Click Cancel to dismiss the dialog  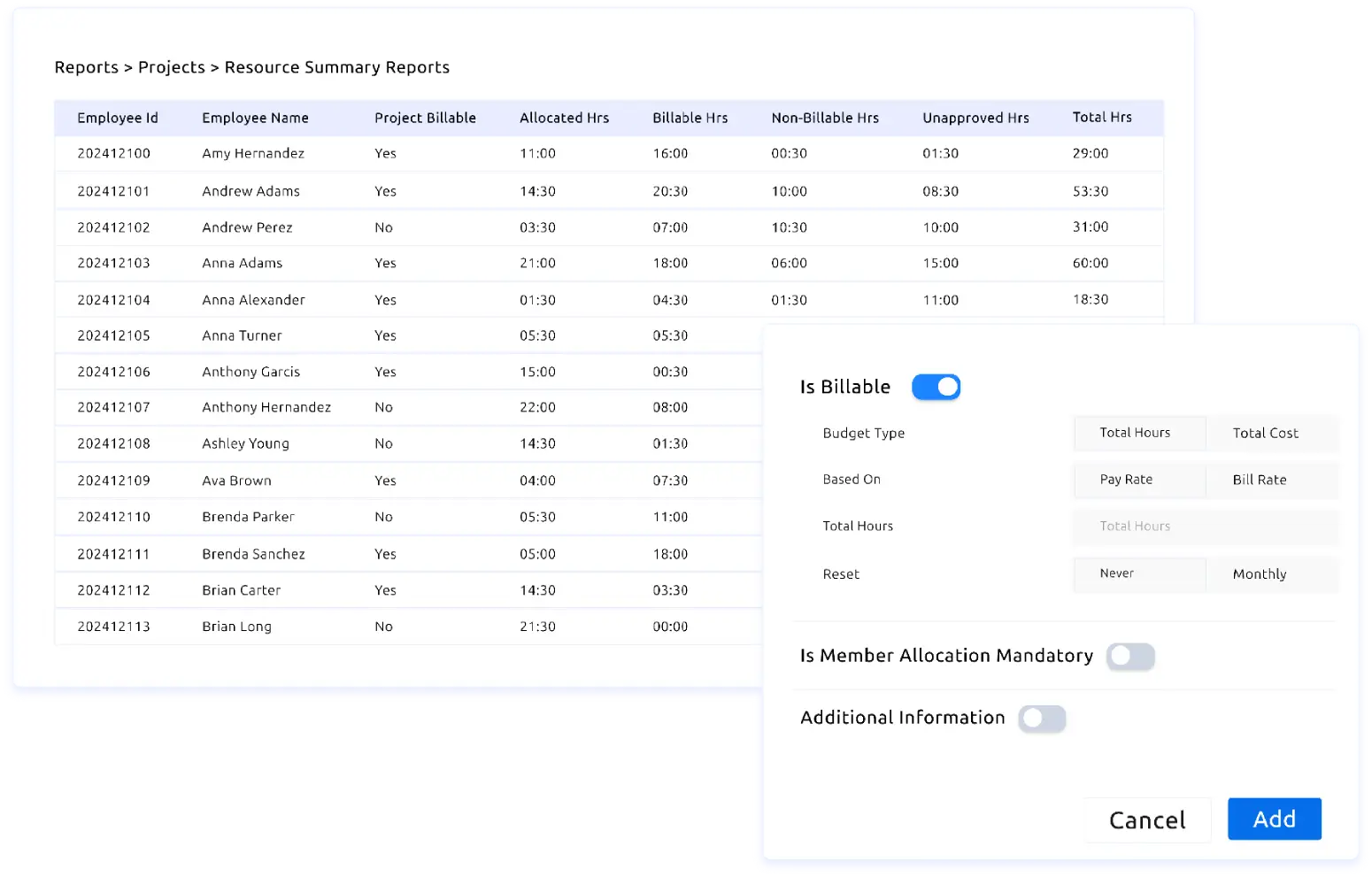coord(1147,819)
